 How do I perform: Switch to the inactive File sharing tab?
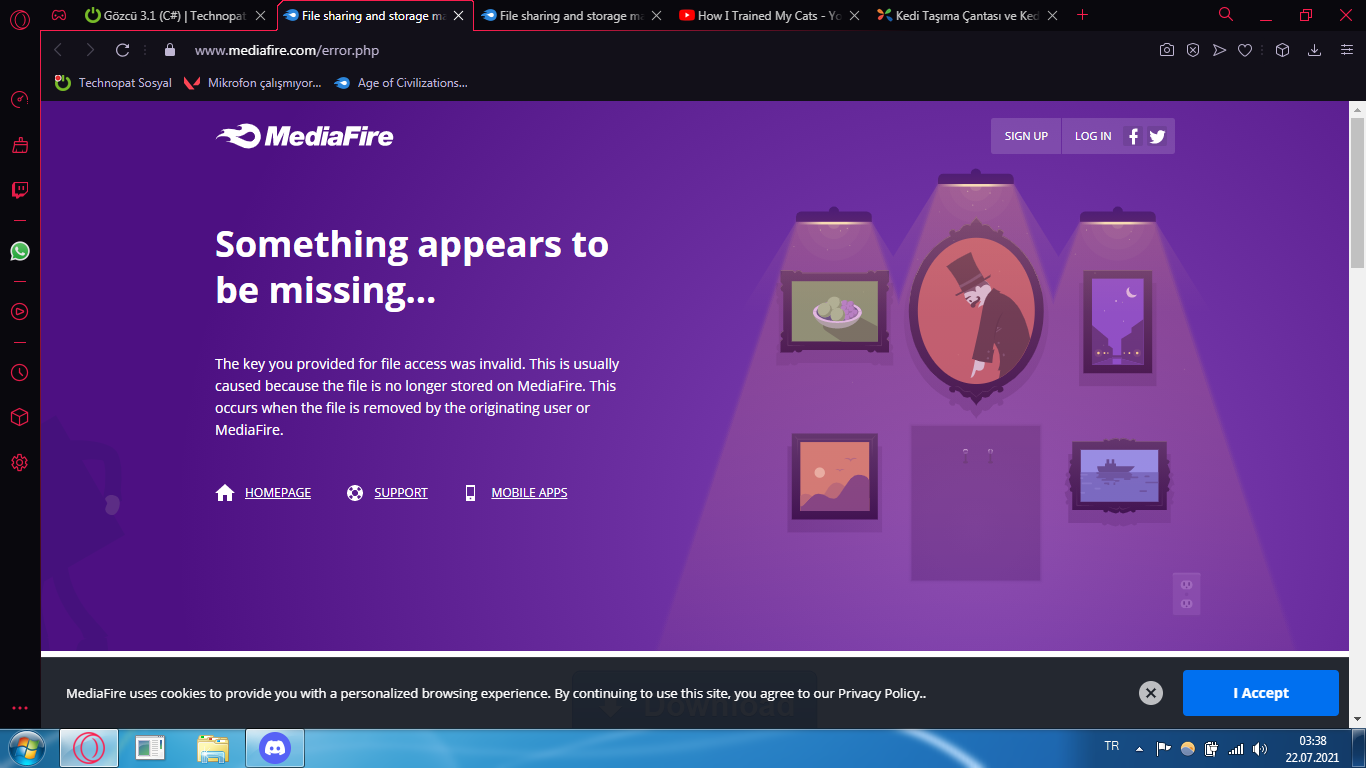(x=571, y=16)
